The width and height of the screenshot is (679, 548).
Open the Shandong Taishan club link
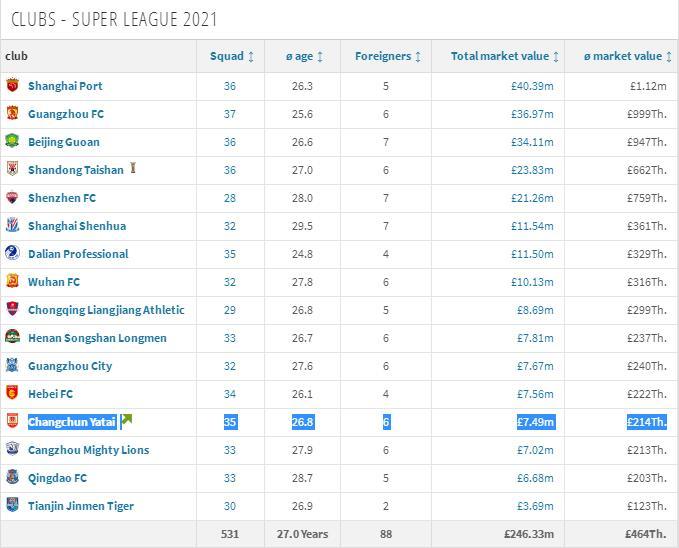(x=76, y=170)
